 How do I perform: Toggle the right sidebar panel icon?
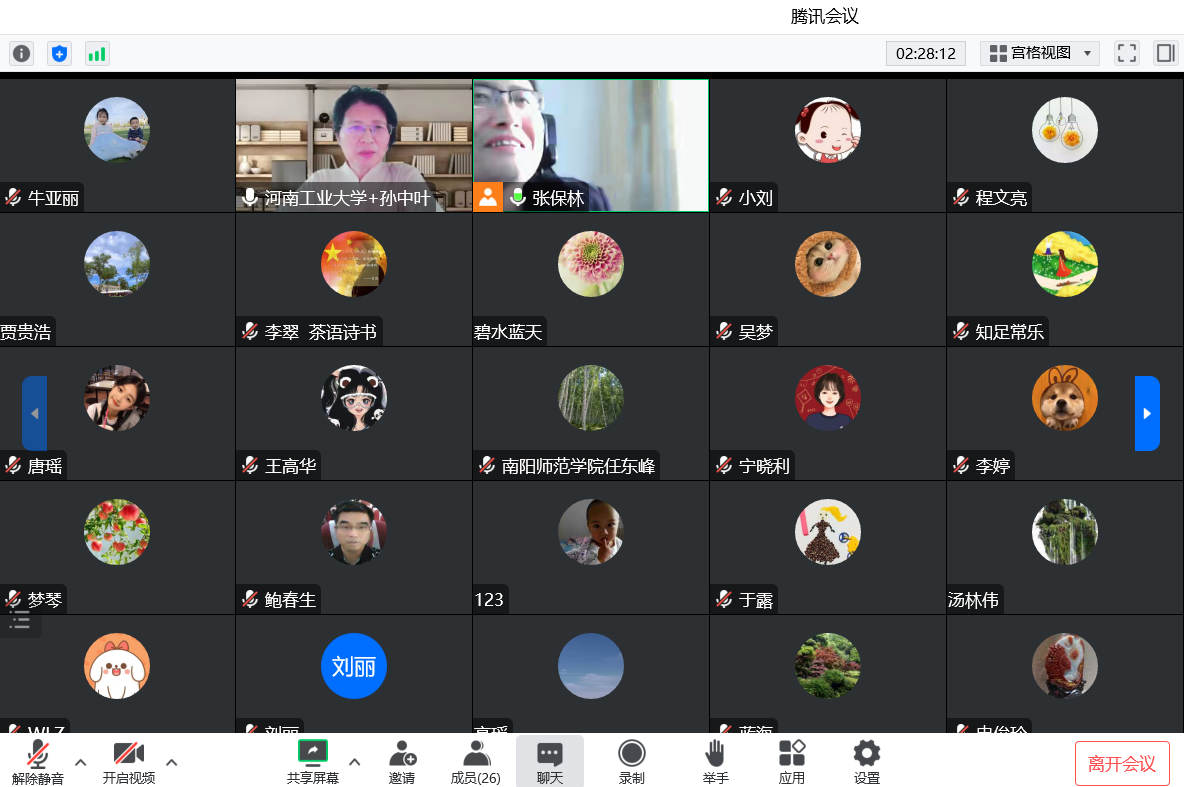[1165, 53]
